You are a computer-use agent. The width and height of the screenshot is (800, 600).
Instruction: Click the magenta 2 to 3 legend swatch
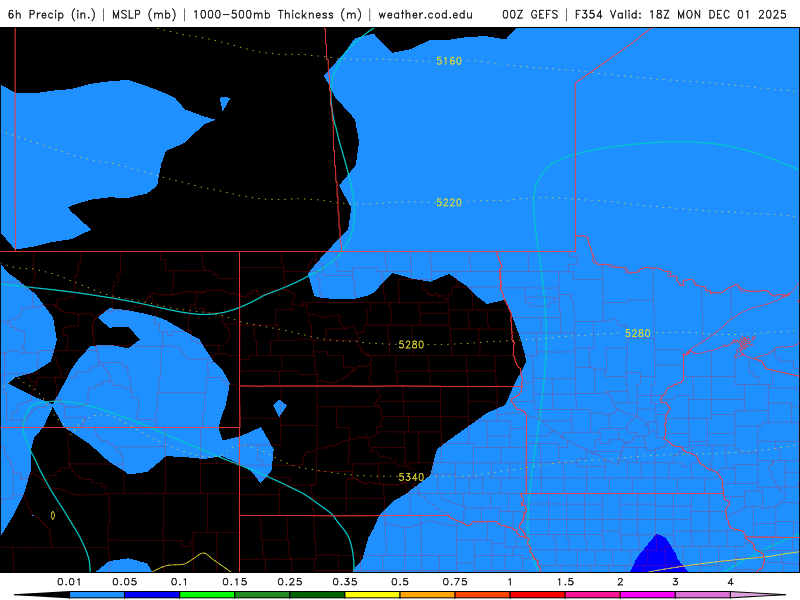click(x=648, y=595)
